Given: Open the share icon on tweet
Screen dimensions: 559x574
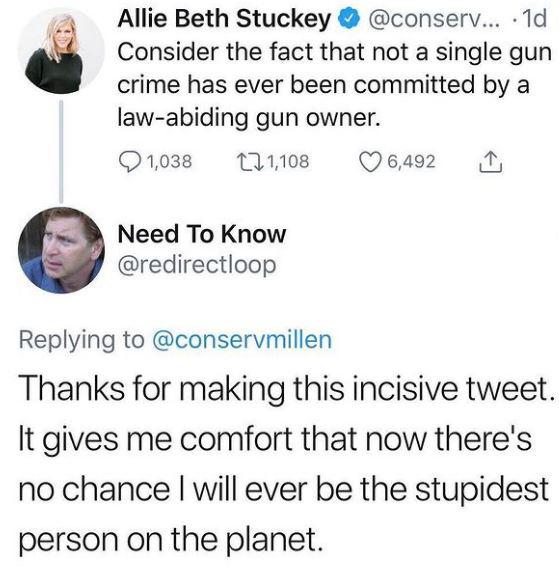Looking at the screenshot, I should (x=491, y=162).
